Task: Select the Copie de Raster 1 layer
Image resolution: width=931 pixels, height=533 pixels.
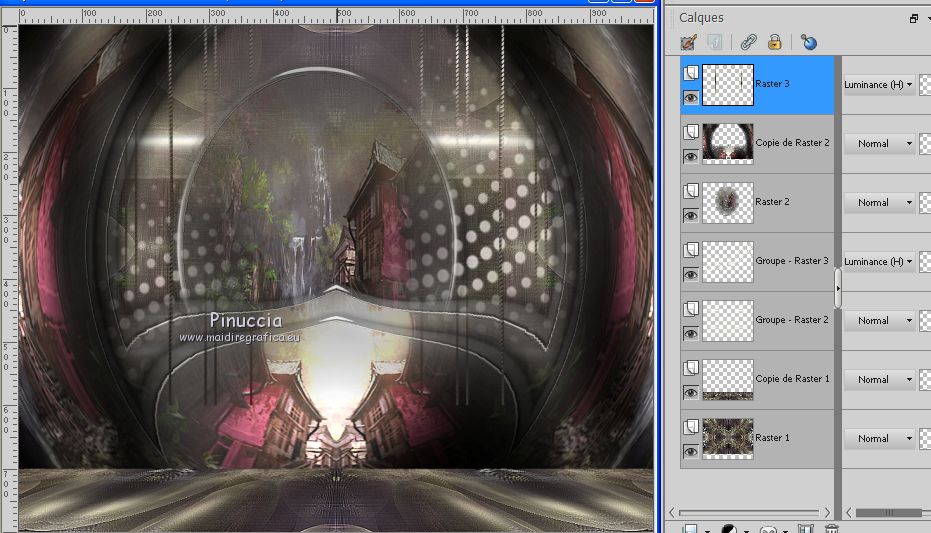Action: click(792, 379)
